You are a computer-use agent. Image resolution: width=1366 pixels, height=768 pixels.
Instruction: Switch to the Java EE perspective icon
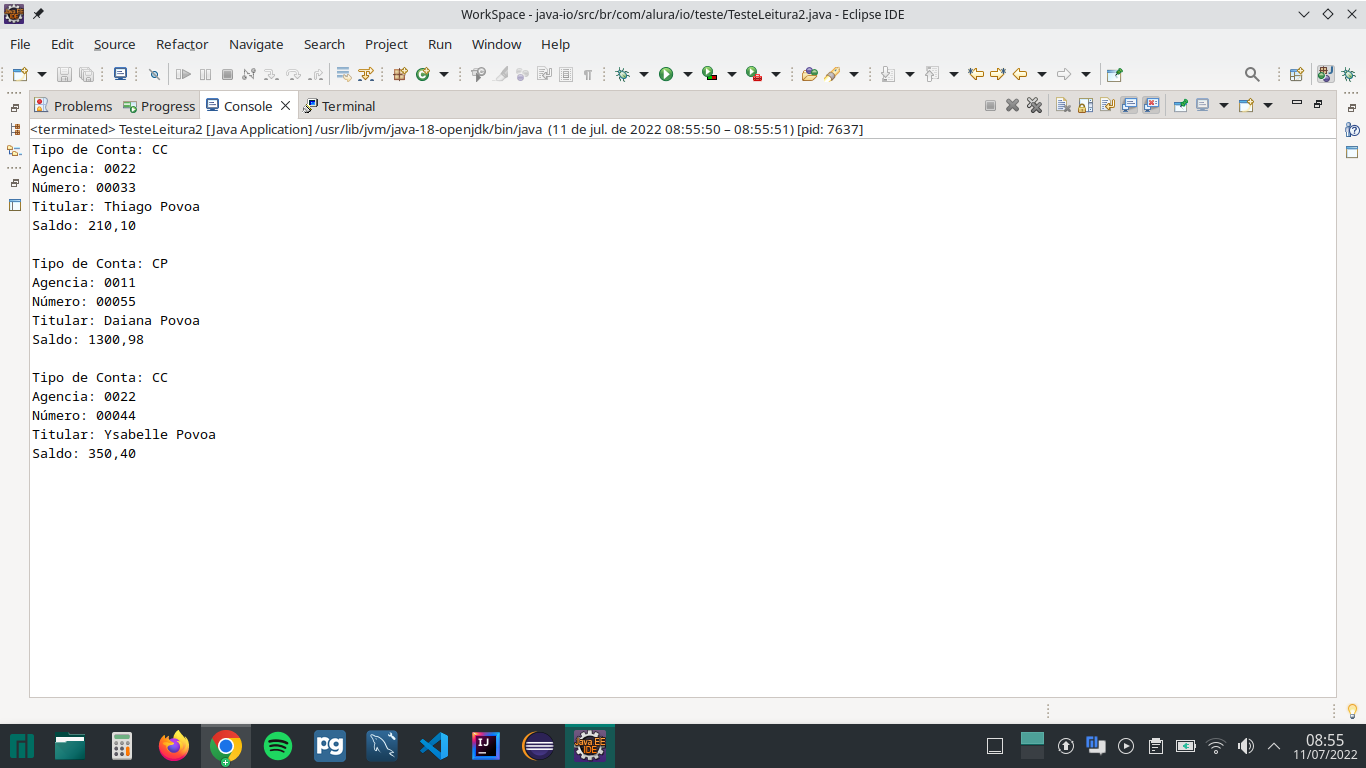pyautogui.click(x=1325, y=74)
